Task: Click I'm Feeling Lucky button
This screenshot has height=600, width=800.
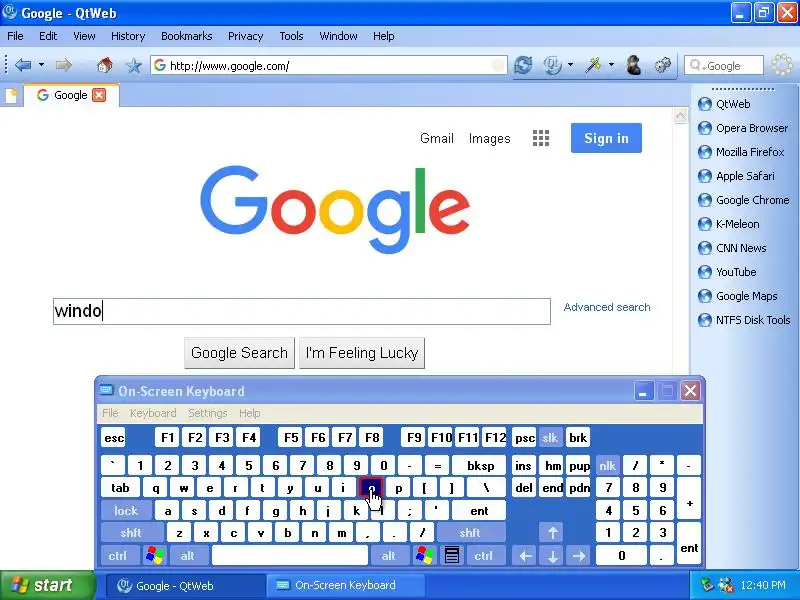Action: pos(362,353)
